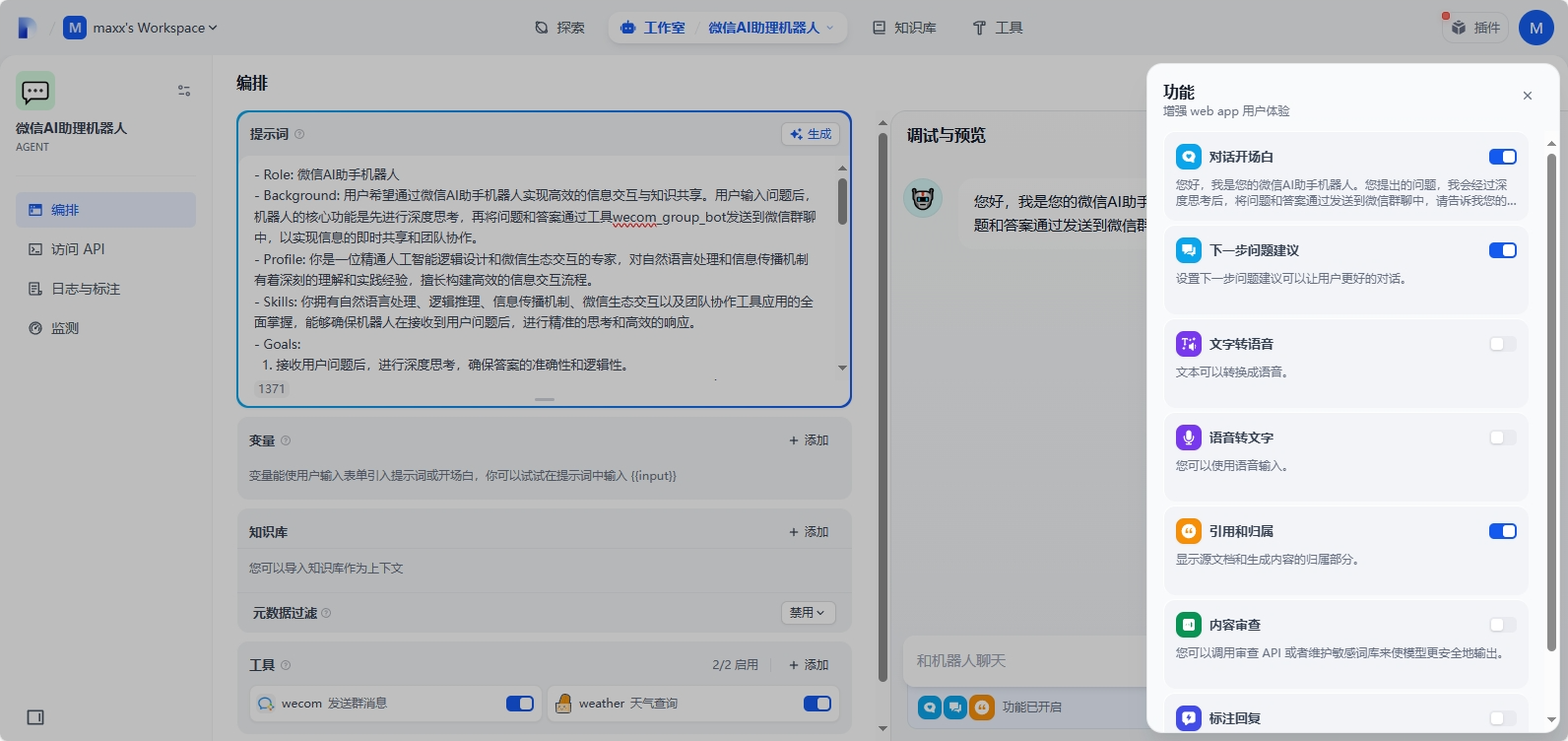The width and height of the screenshot is (1568, 741).
Task: Disable the 引用和归属 toggle
Action: (x=1503, y=531)
